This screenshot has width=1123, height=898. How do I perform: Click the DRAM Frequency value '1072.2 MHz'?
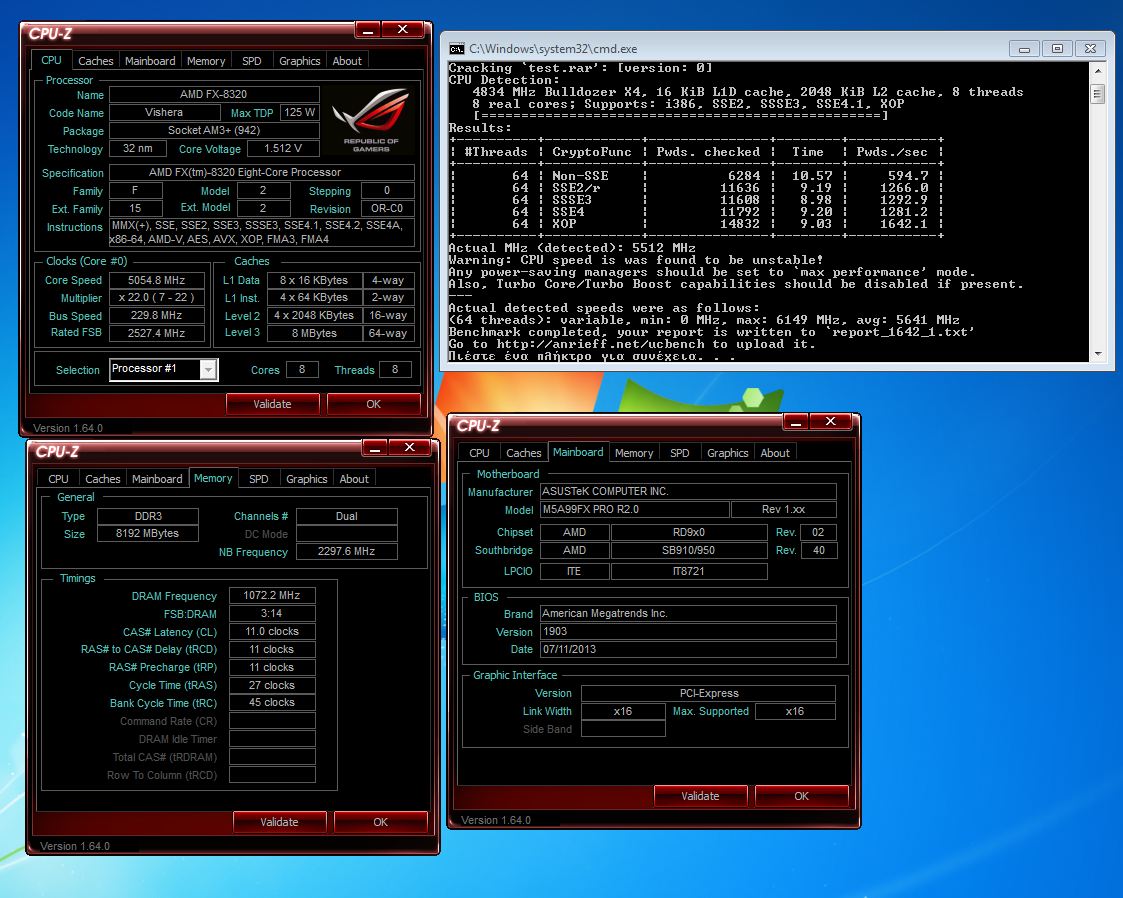pyautogui.click(x=272, y=595)
